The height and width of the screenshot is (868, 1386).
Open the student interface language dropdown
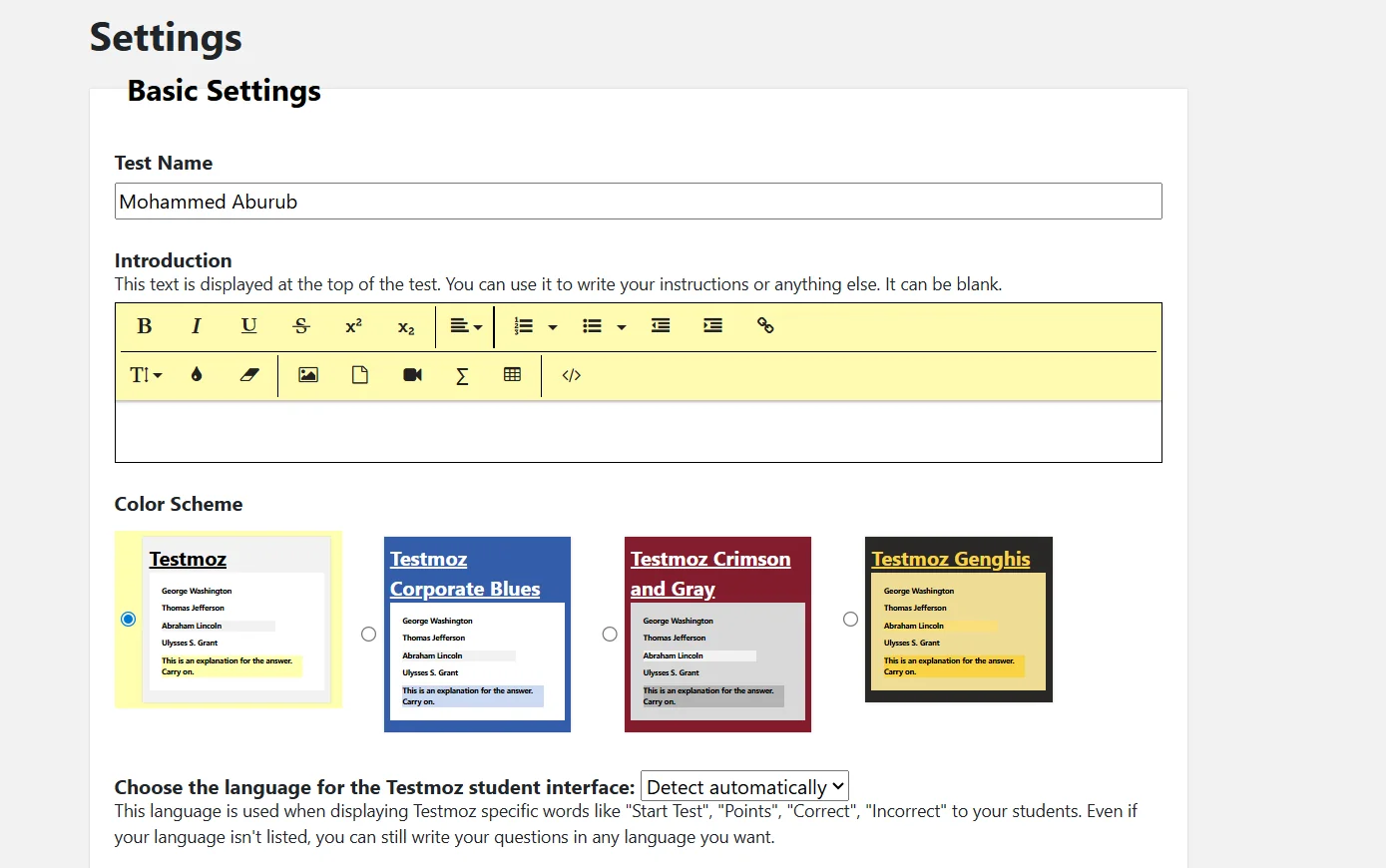pyautogui.click(x=744, y=786)
